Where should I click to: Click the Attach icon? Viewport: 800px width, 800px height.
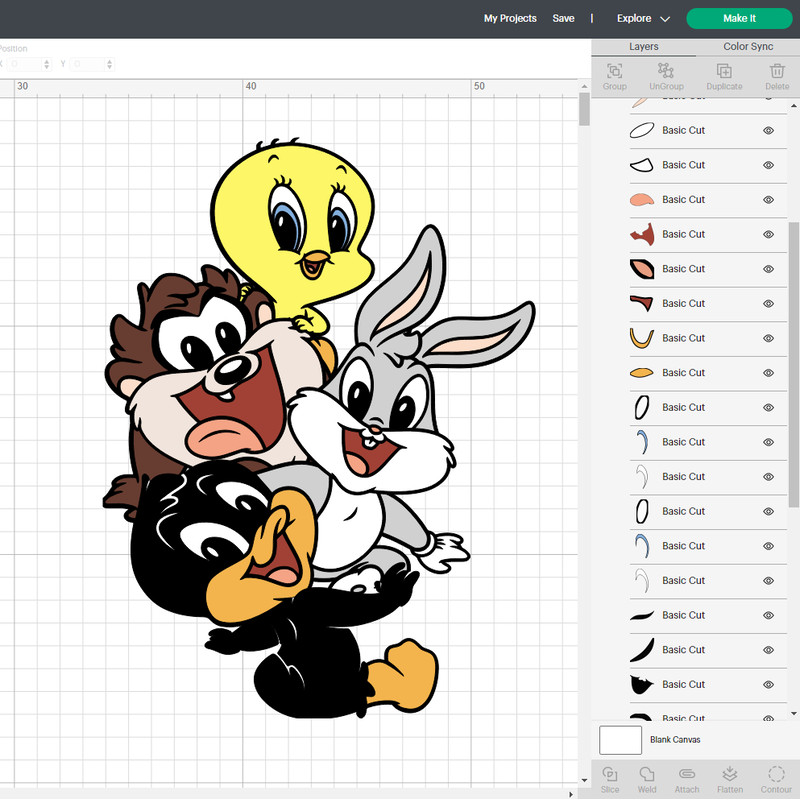tap(686, 778)
